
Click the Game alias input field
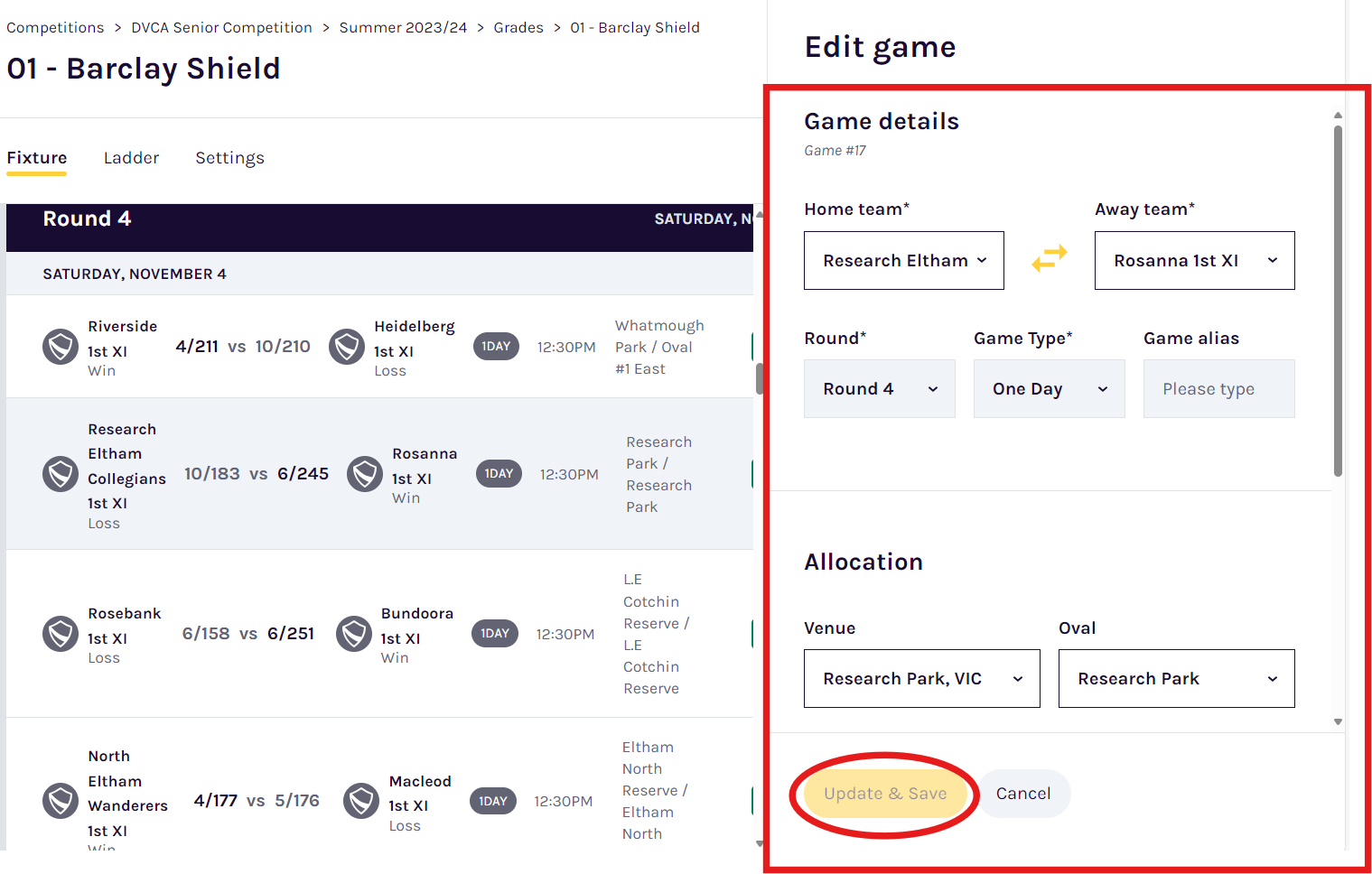[x=1218, y=388]
